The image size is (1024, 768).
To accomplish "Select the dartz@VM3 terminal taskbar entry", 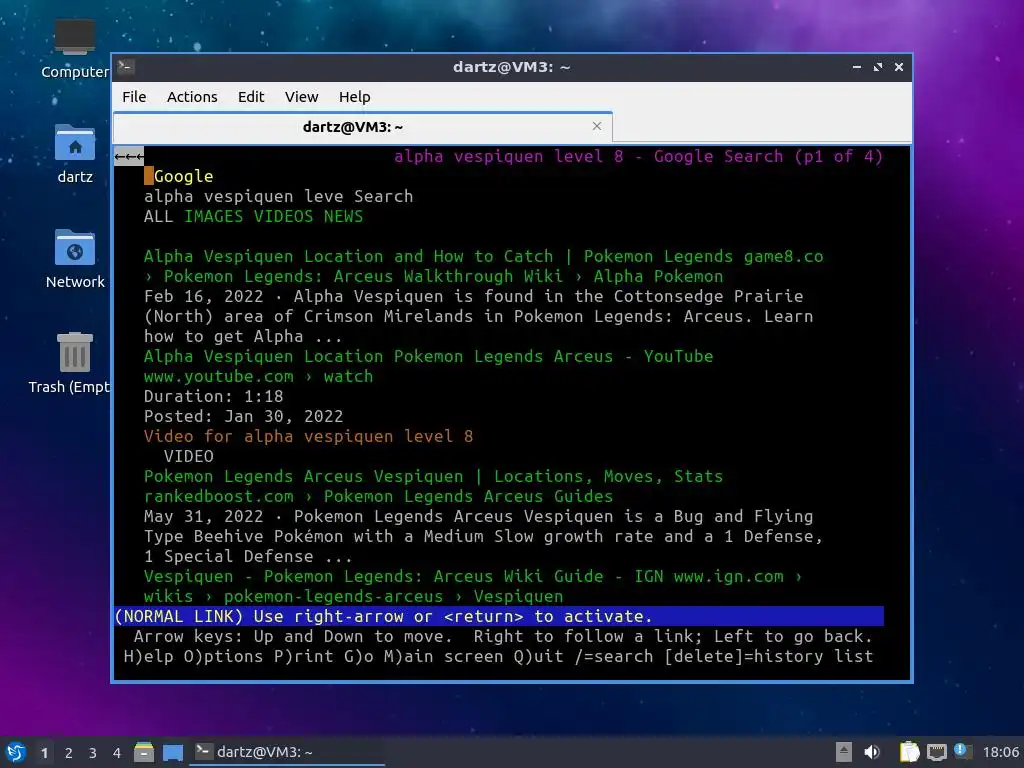I will 287,752.
